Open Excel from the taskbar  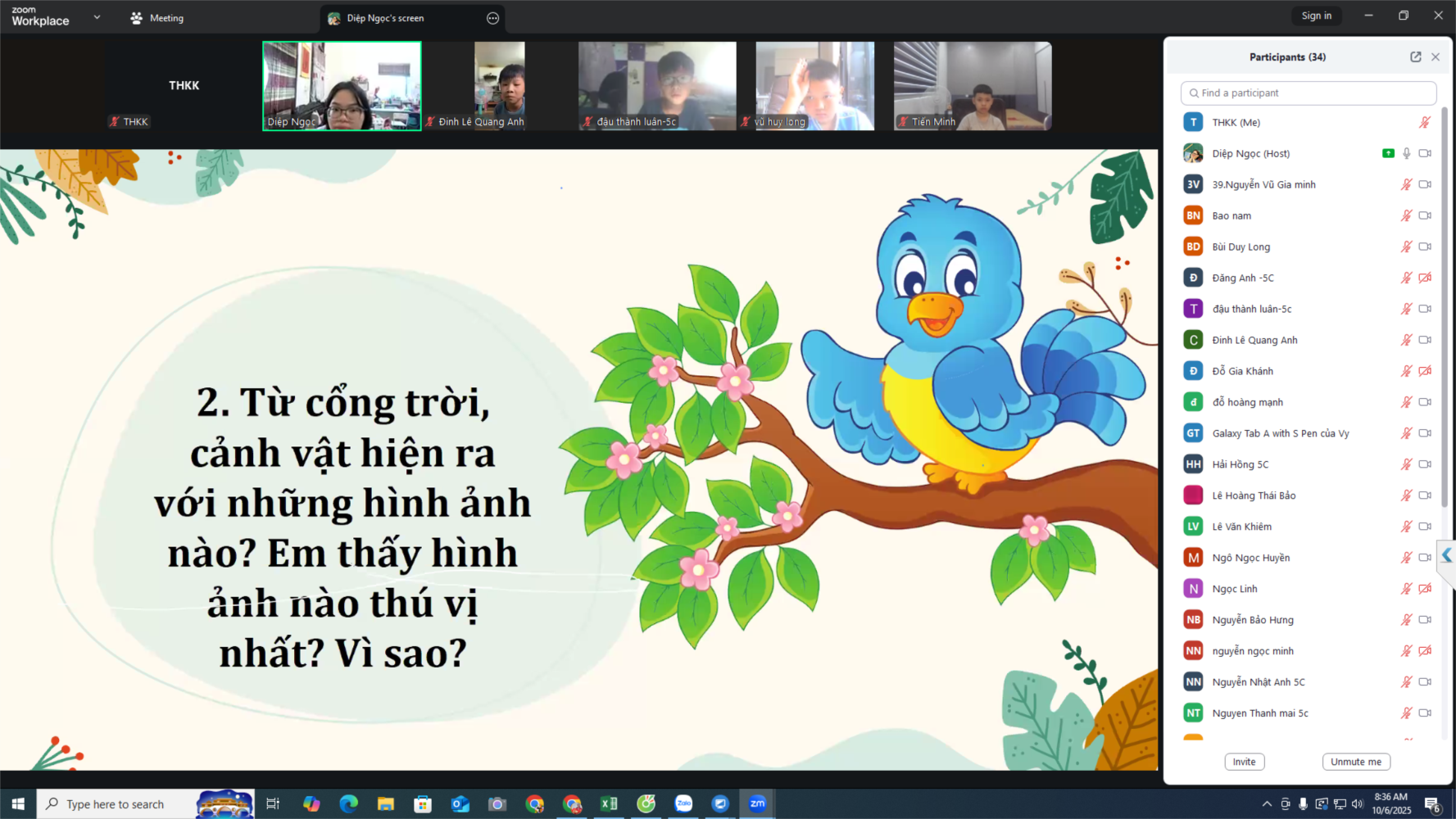pos(609,804)
